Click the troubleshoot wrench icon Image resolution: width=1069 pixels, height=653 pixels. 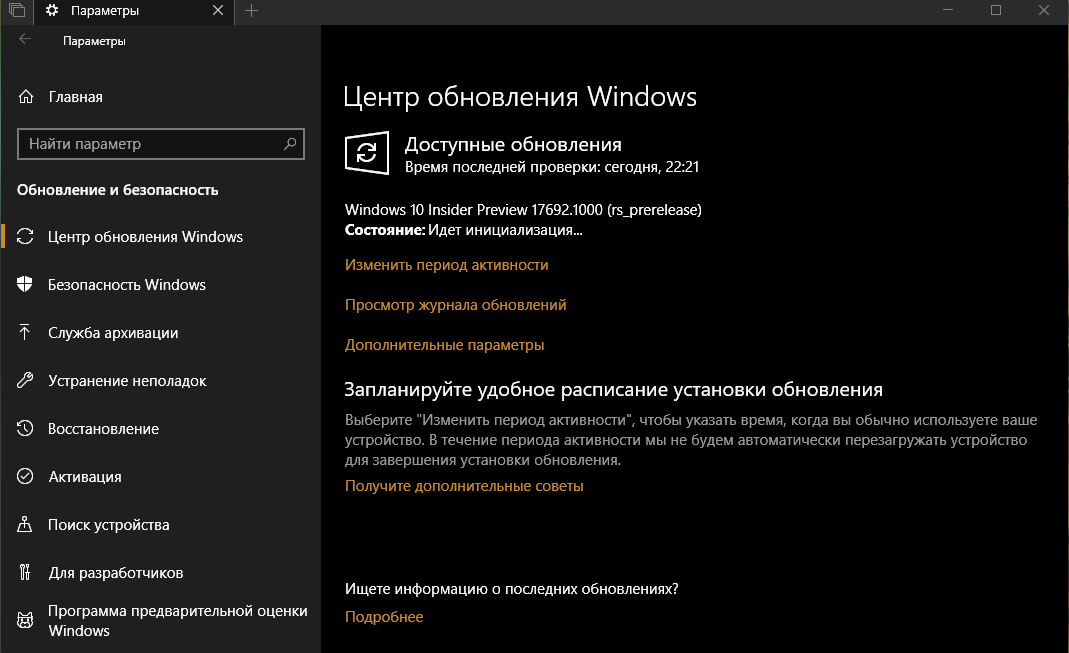pos(26,381)
